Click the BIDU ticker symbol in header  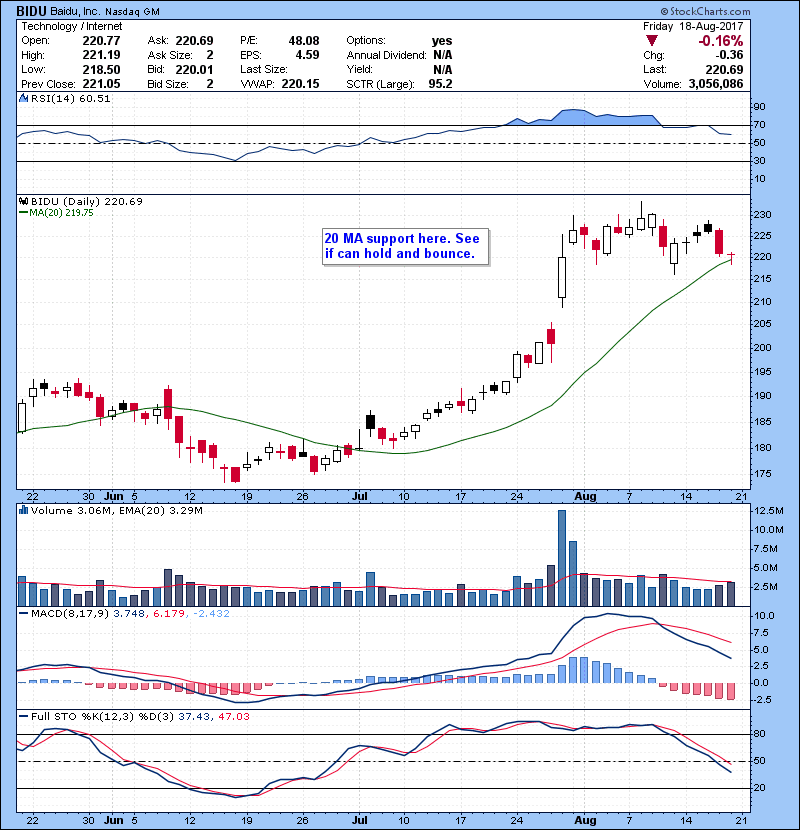click(32, 11)
